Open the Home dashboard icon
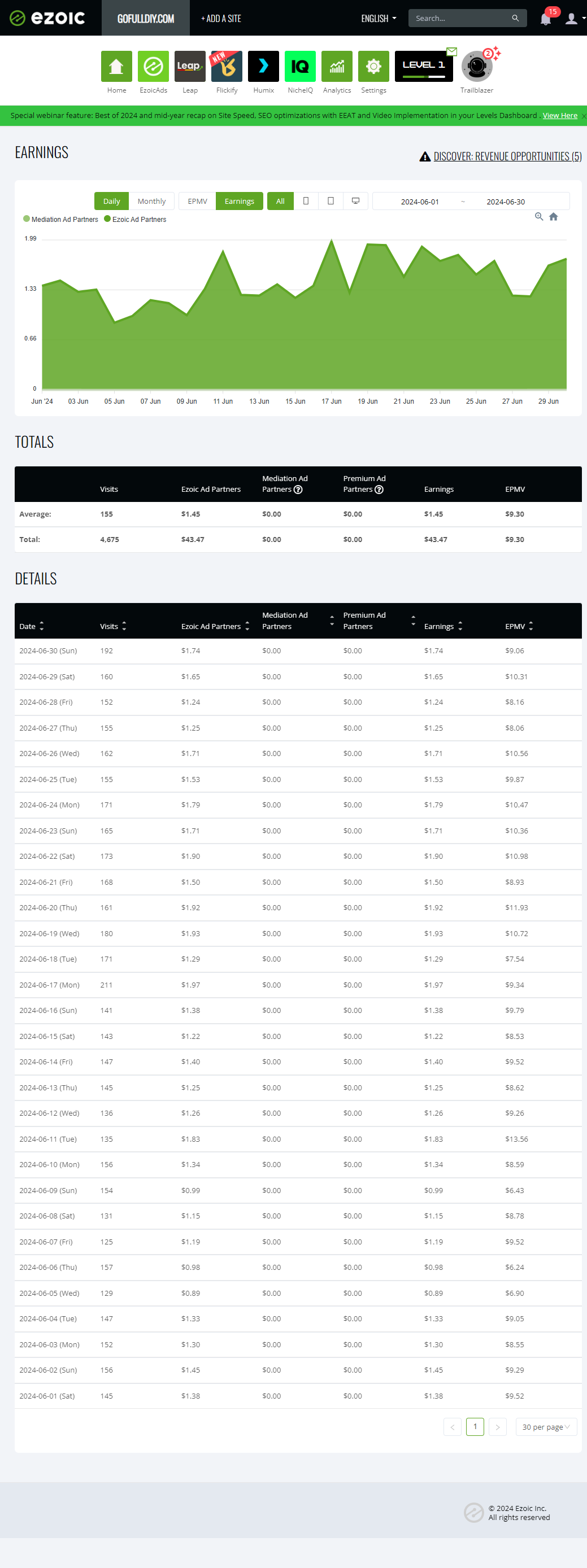This screenshot has width=587, height=1568. point(116,67)
